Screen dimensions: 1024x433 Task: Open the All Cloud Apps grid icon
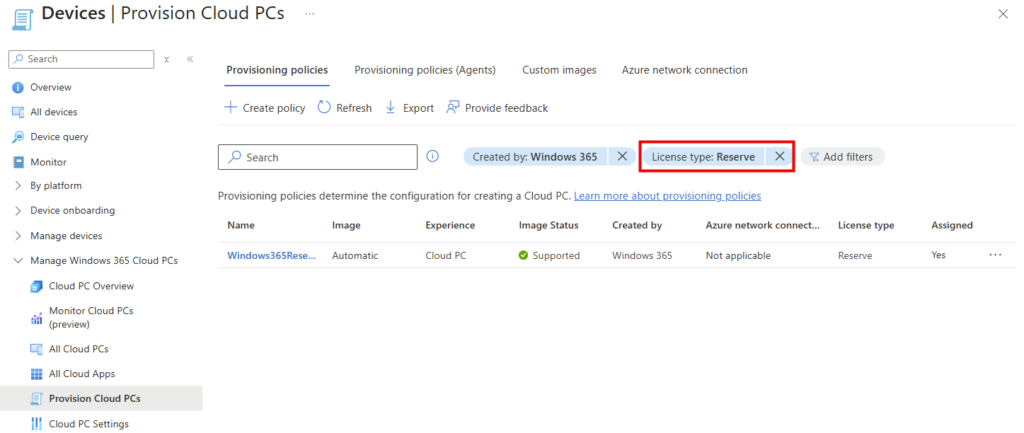coord(37,374)
